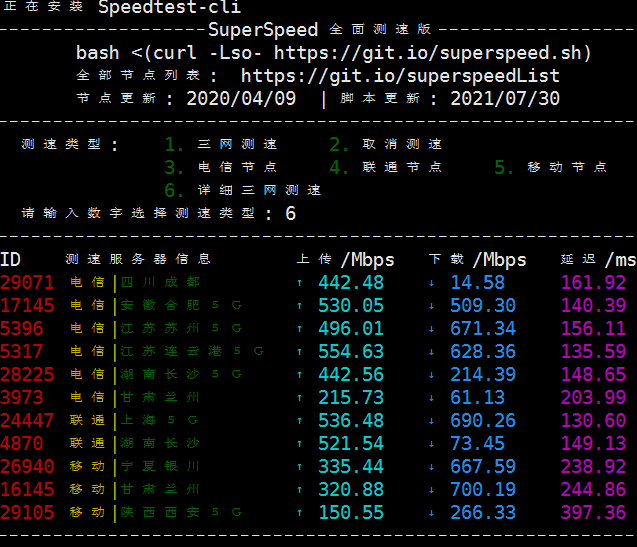The height and width of the screenshot is (547, 637).
Task: Click server ID 17145
Action: point(27,306)
